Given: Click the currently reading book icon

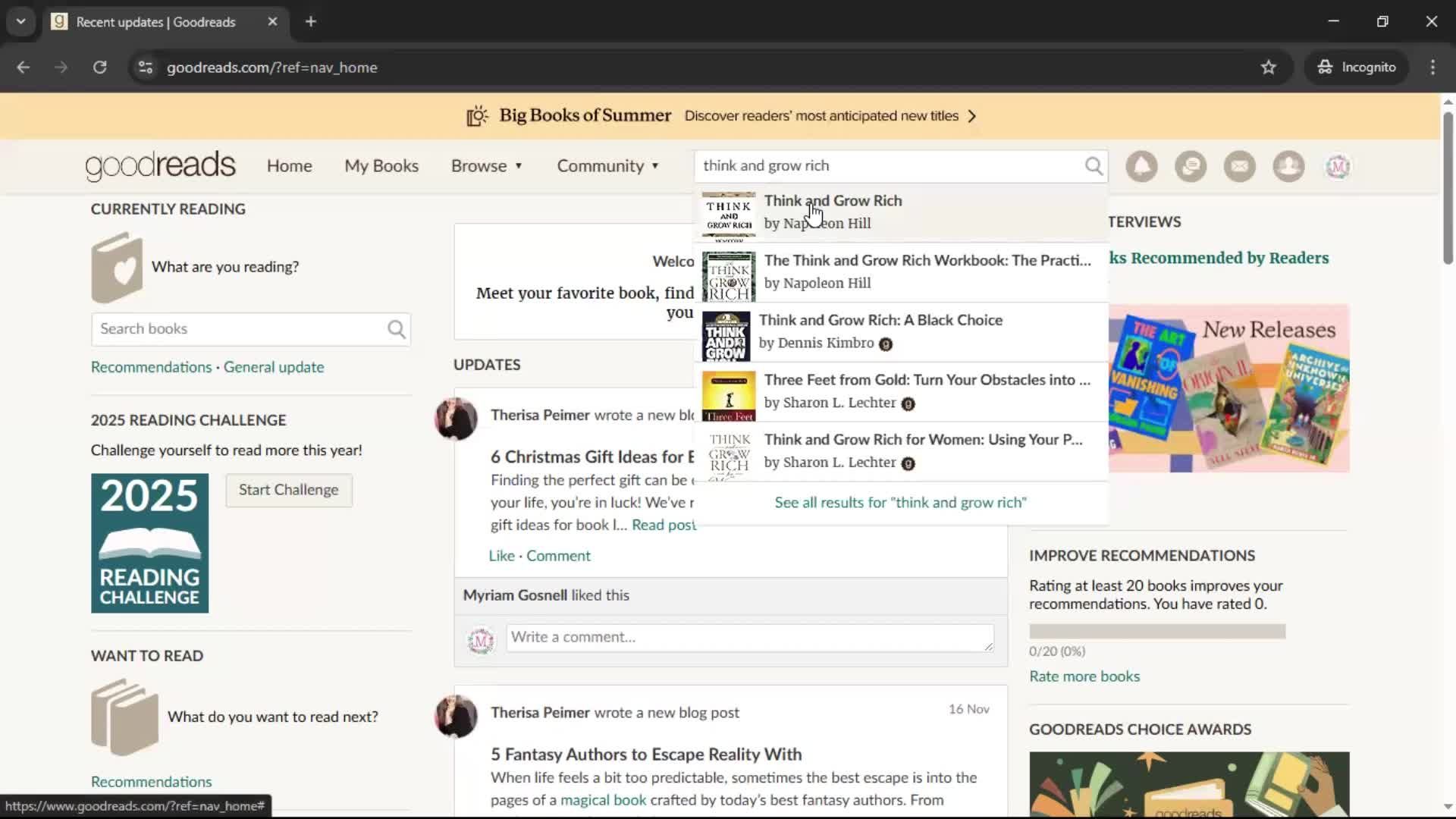Looking at the screenshot, I should (117, 267).
